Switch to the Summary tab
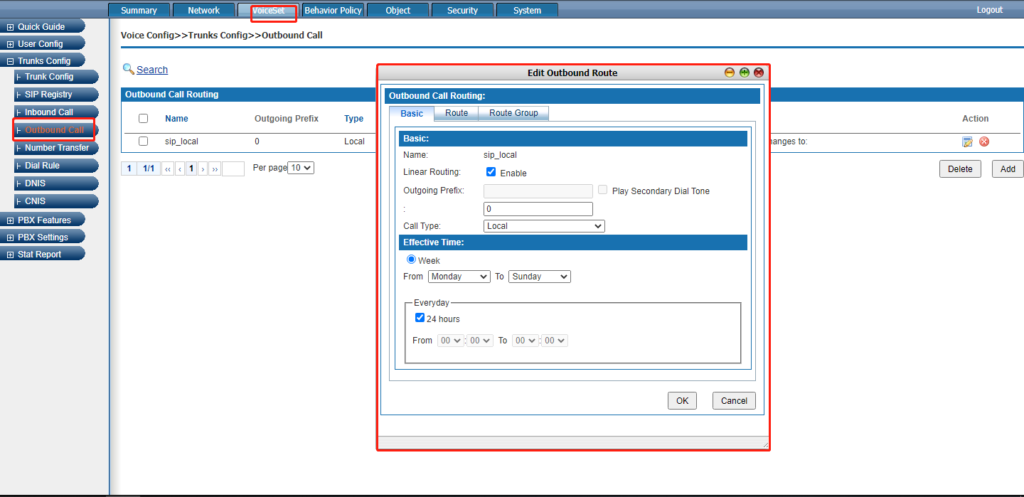The height and width of the screenshot is (497, 1024). 138,10
